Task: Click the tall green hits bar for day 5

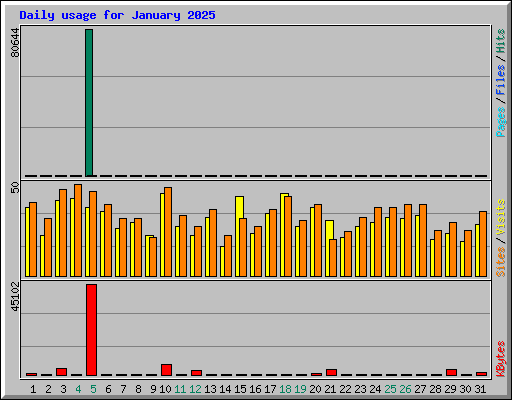Action: pos(89,103)
